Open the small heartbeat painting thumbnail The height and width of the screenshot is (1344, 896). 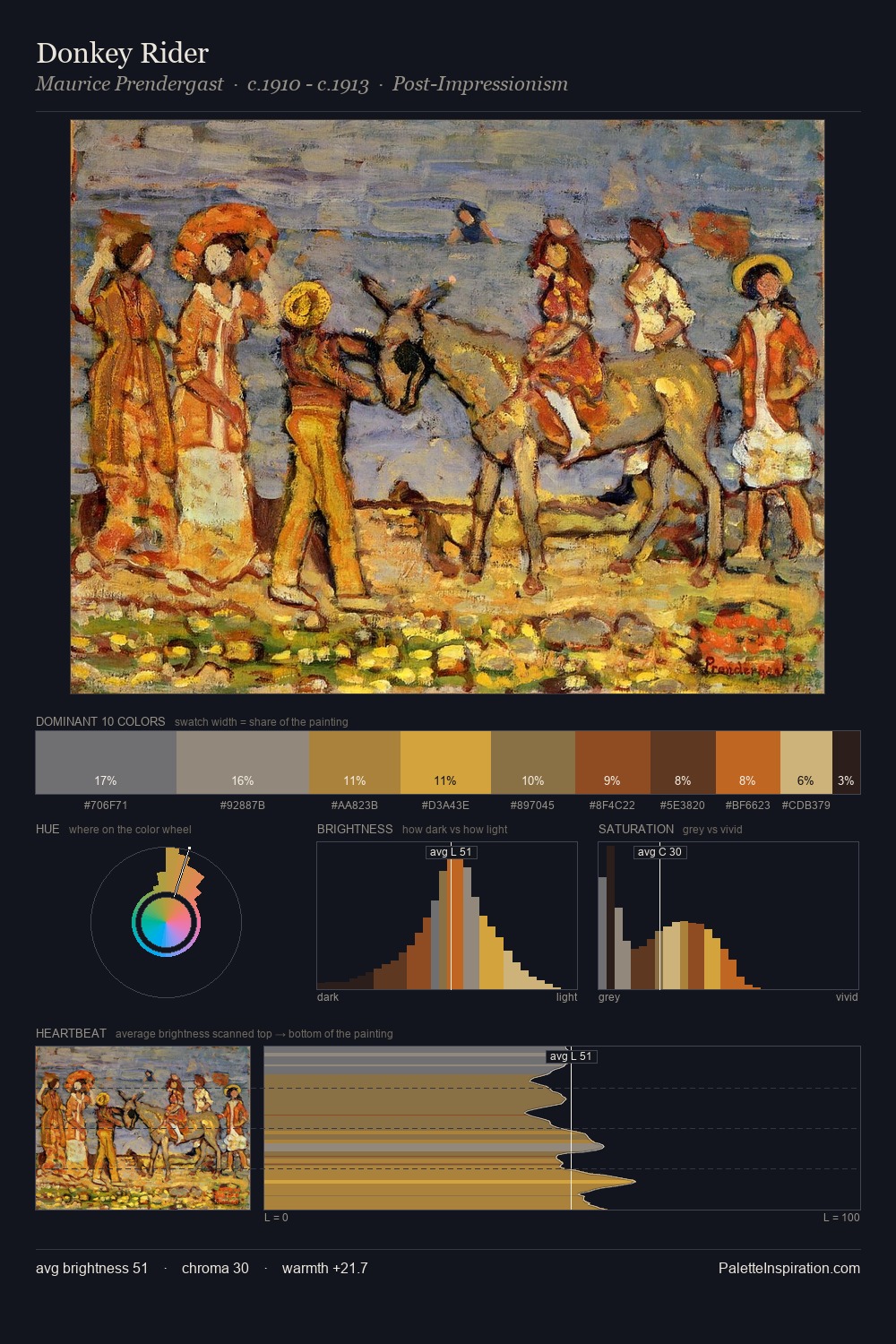(x=142, y=1128)
